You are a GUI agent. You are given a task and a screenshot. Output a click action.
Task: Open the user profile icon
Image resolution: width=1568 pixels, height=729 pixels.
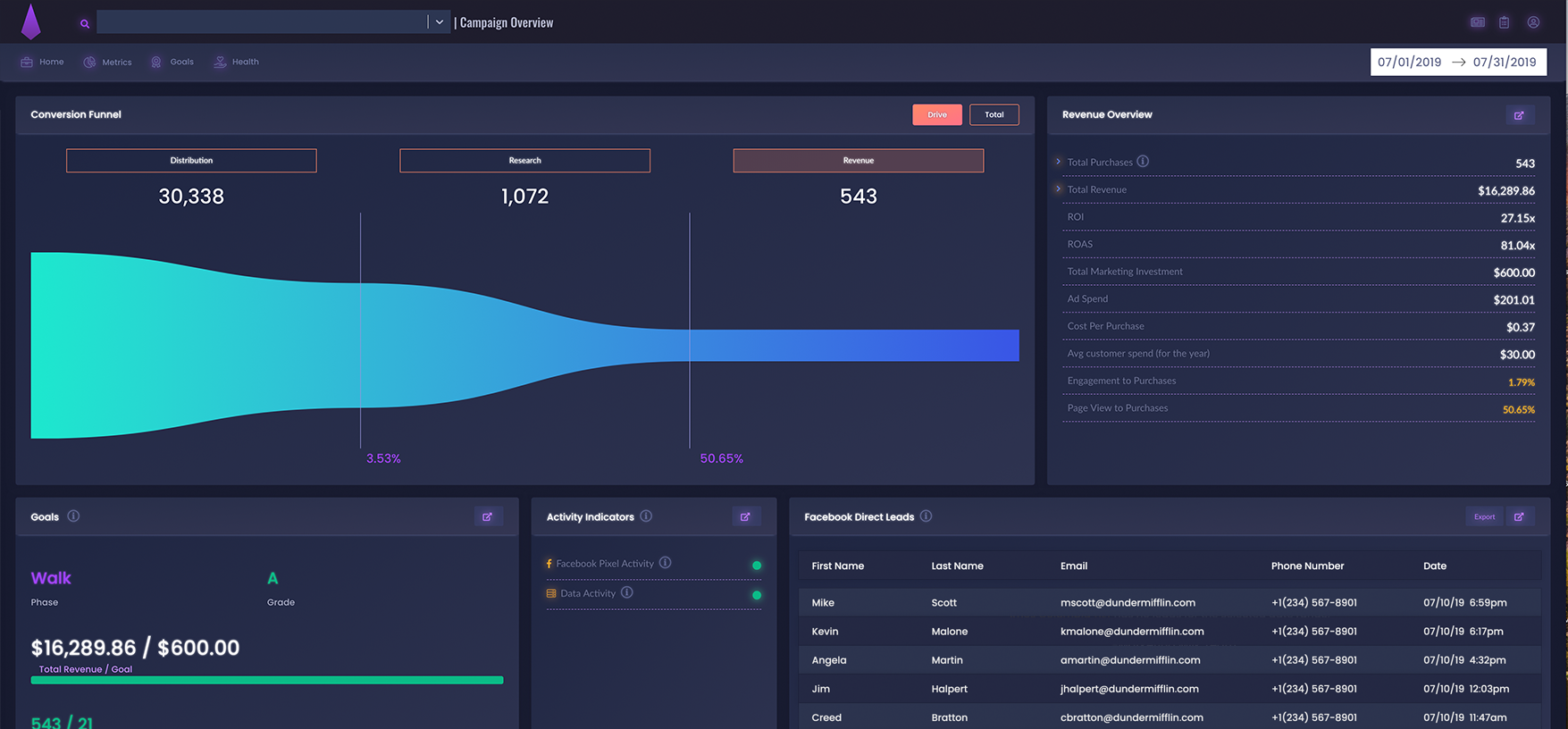(x=1533, y=22)
